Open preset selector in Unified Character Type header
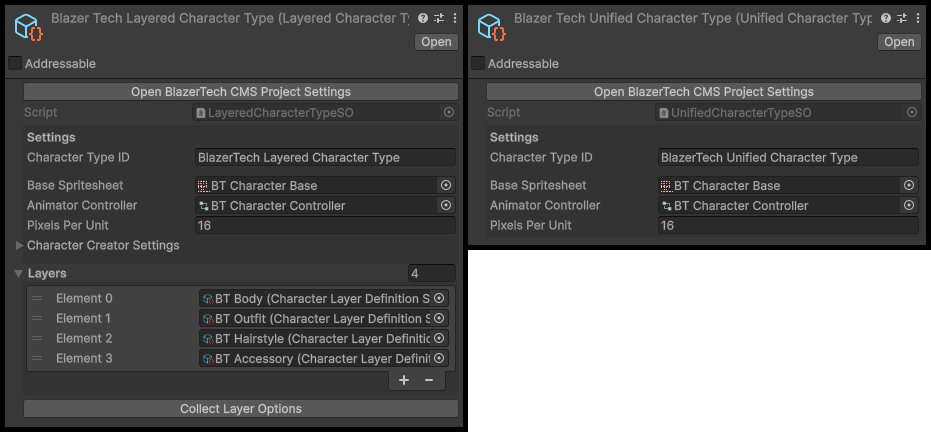 coord(902,18)
